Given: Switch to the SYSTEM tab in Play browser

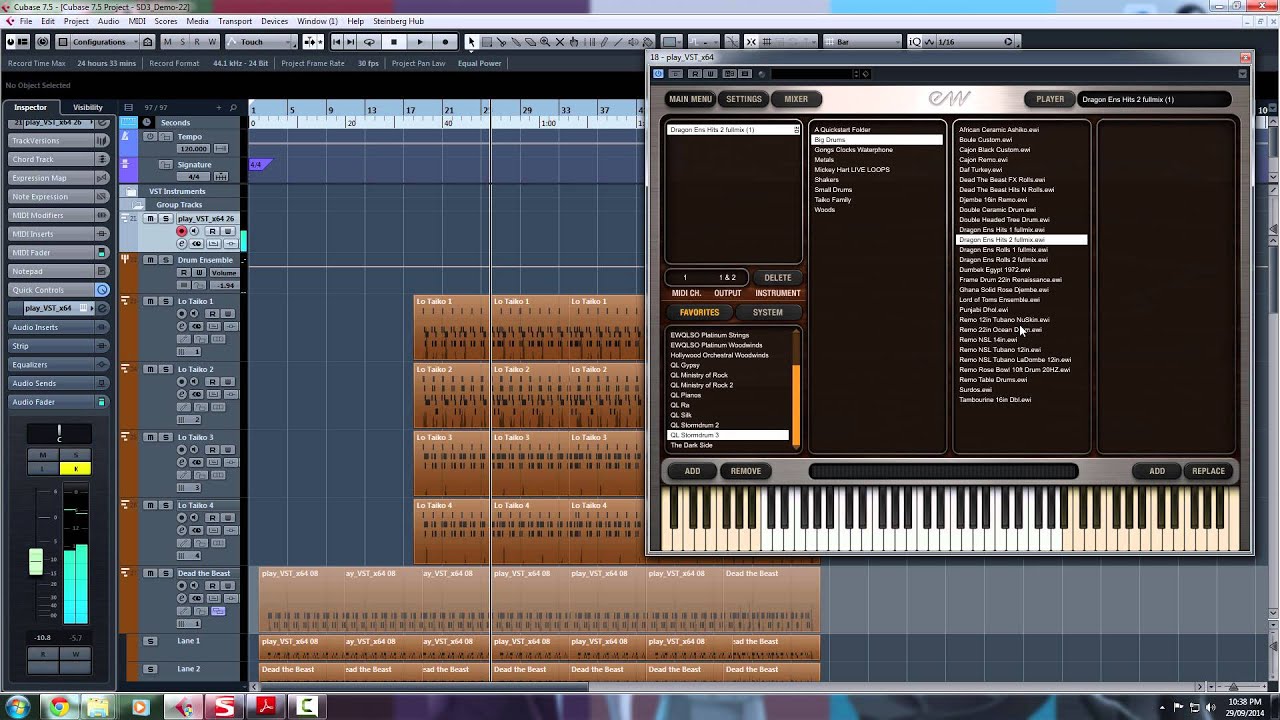Looking at the screenshot, I should point(768,312).
